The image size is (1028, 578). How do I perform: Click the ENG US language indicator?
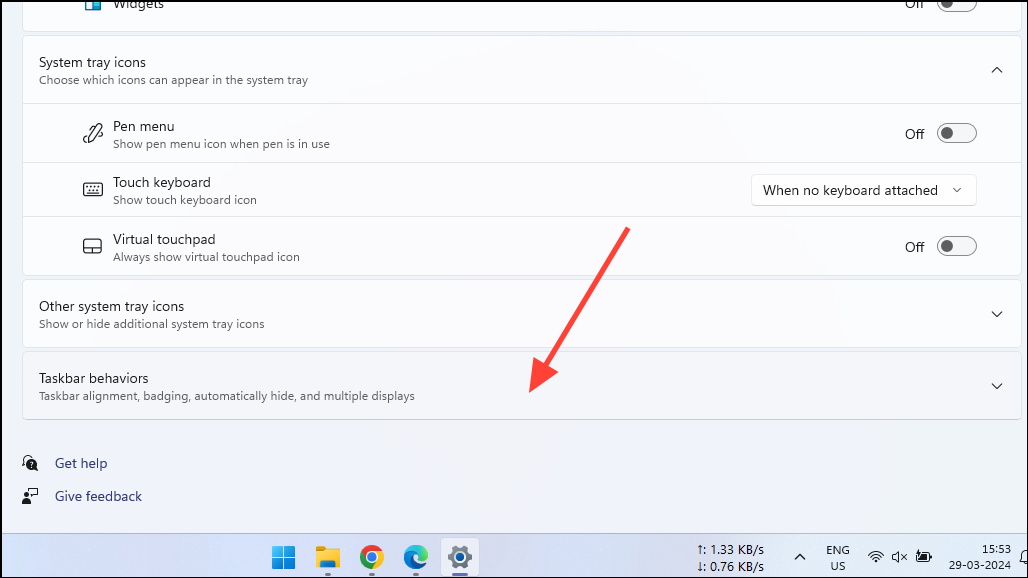click(837, 556)
